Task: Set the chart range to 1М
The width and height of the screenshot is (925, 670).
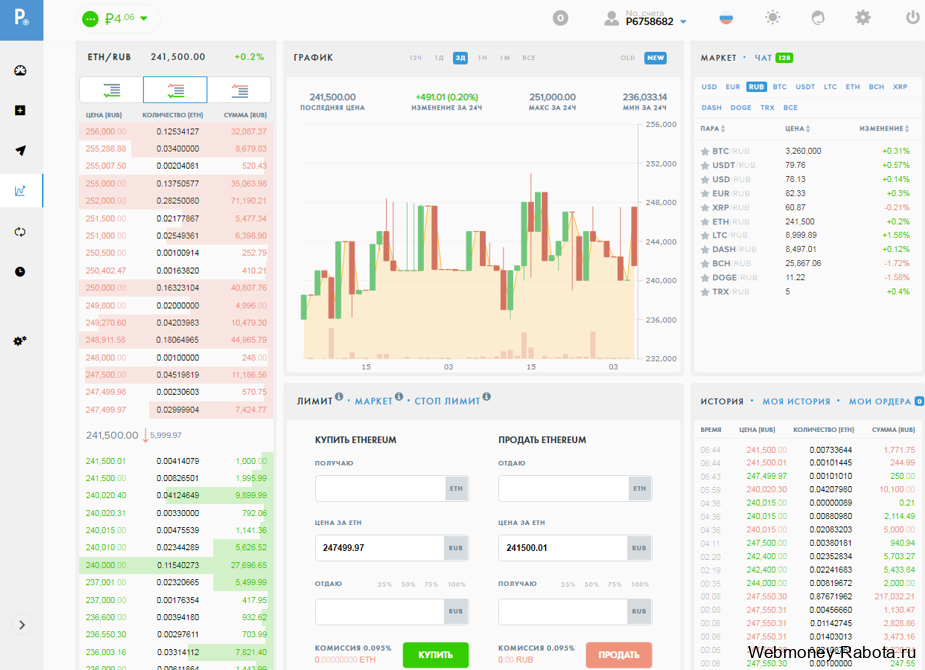Action: click(x=504, y=58)
